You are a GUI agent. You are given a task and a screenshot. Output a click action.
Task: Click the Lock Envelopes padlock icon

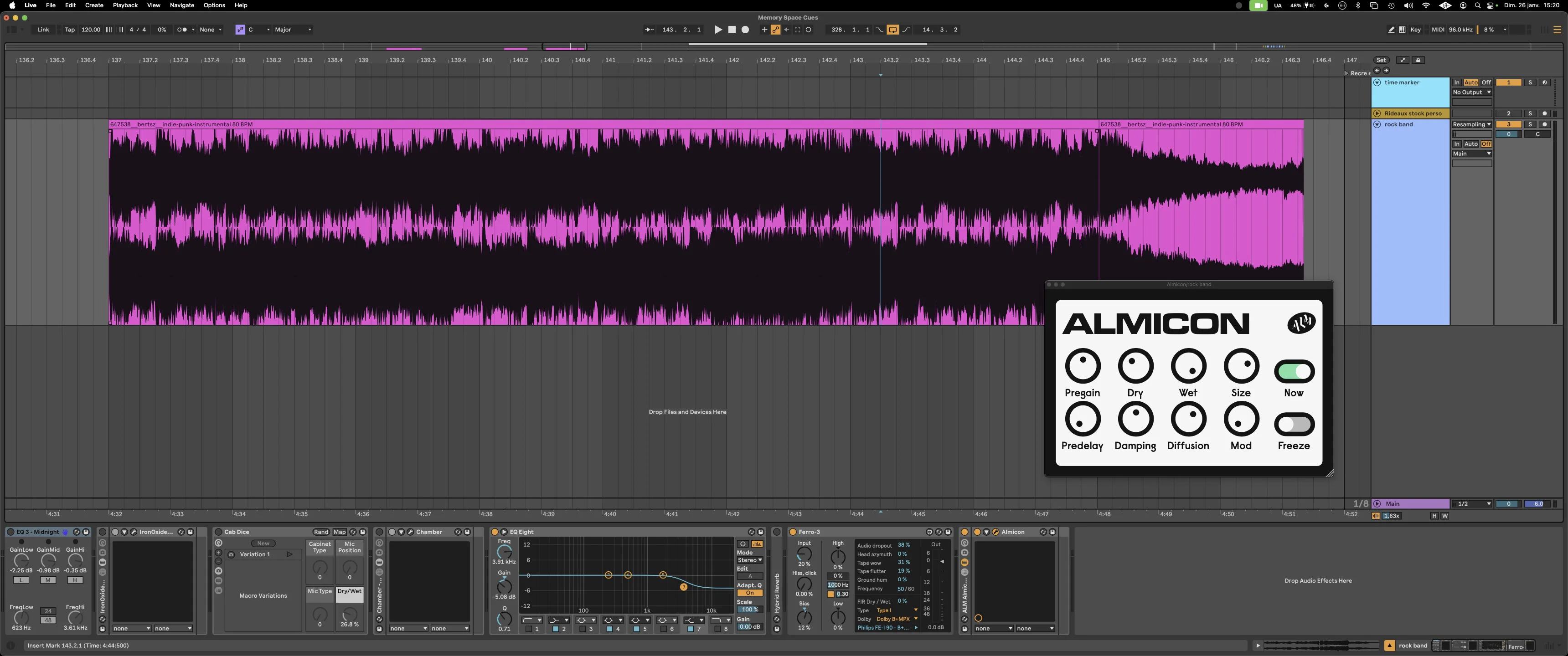click(1418, 60)
